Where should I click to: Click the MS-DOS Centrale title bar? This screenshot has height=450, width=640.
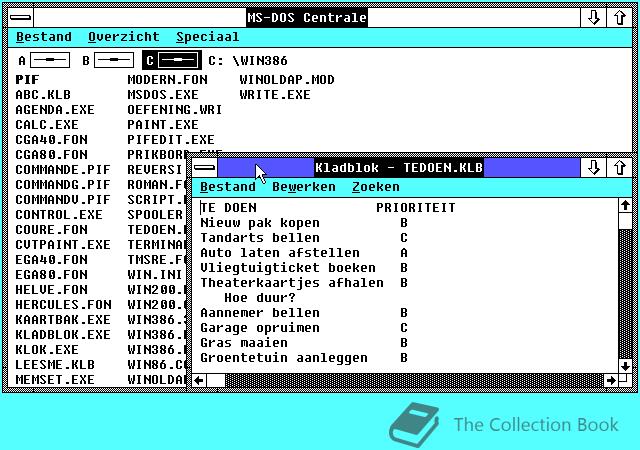point(307,18)
